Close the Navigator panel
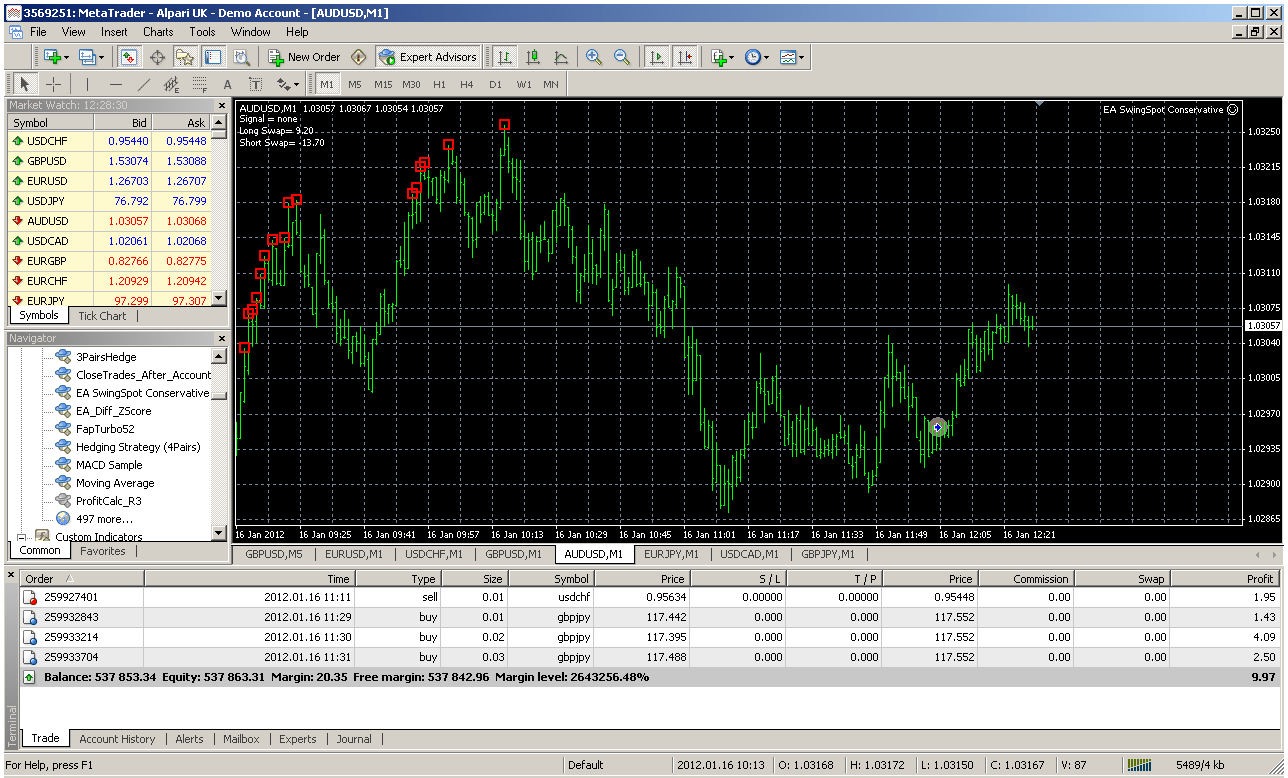Screen dimensions: 1288x778 pos(222,338)
